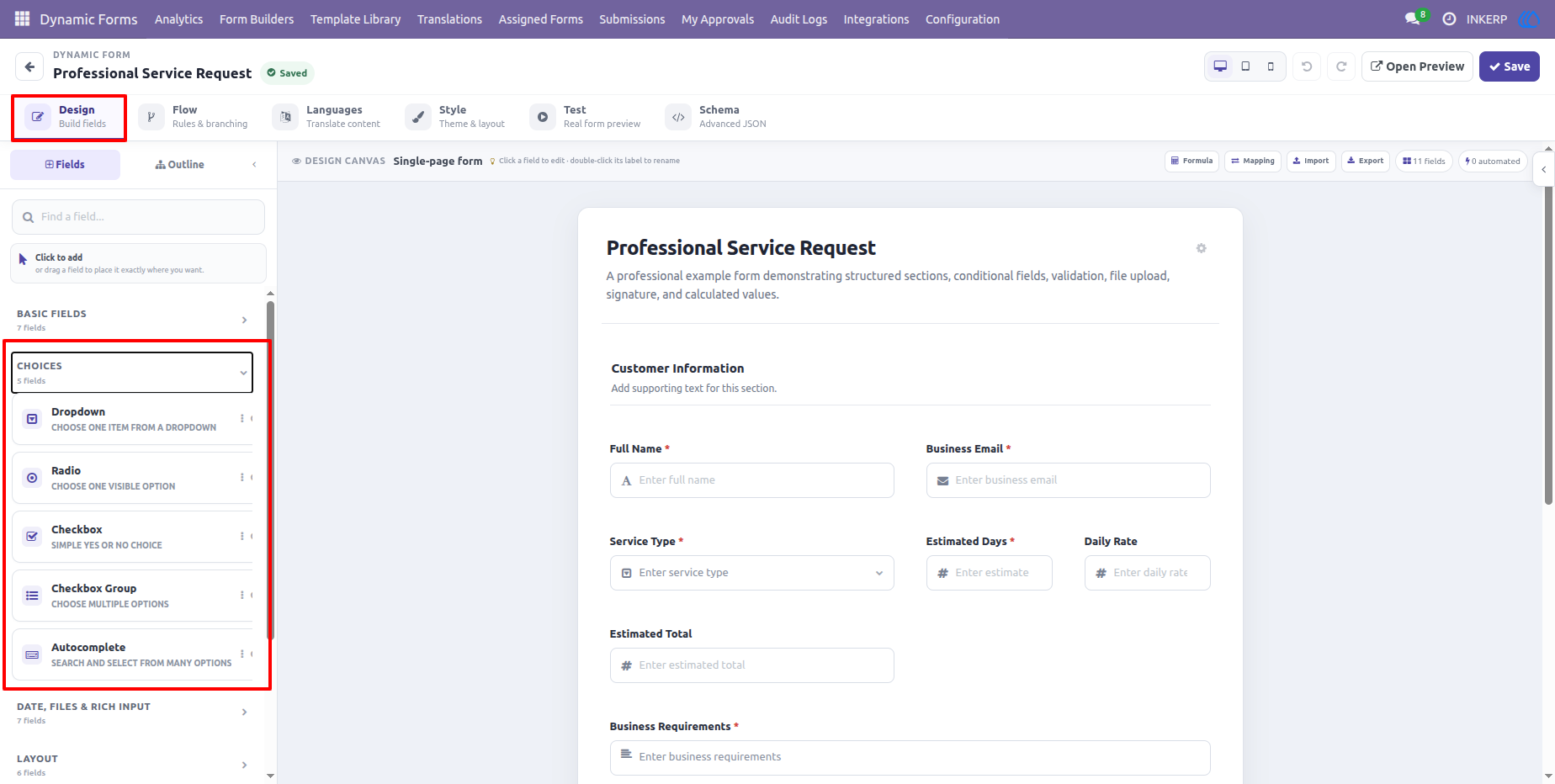Screen dimensions: 1555x784
Task: Undo the last change
Action: click(1307, 66)
